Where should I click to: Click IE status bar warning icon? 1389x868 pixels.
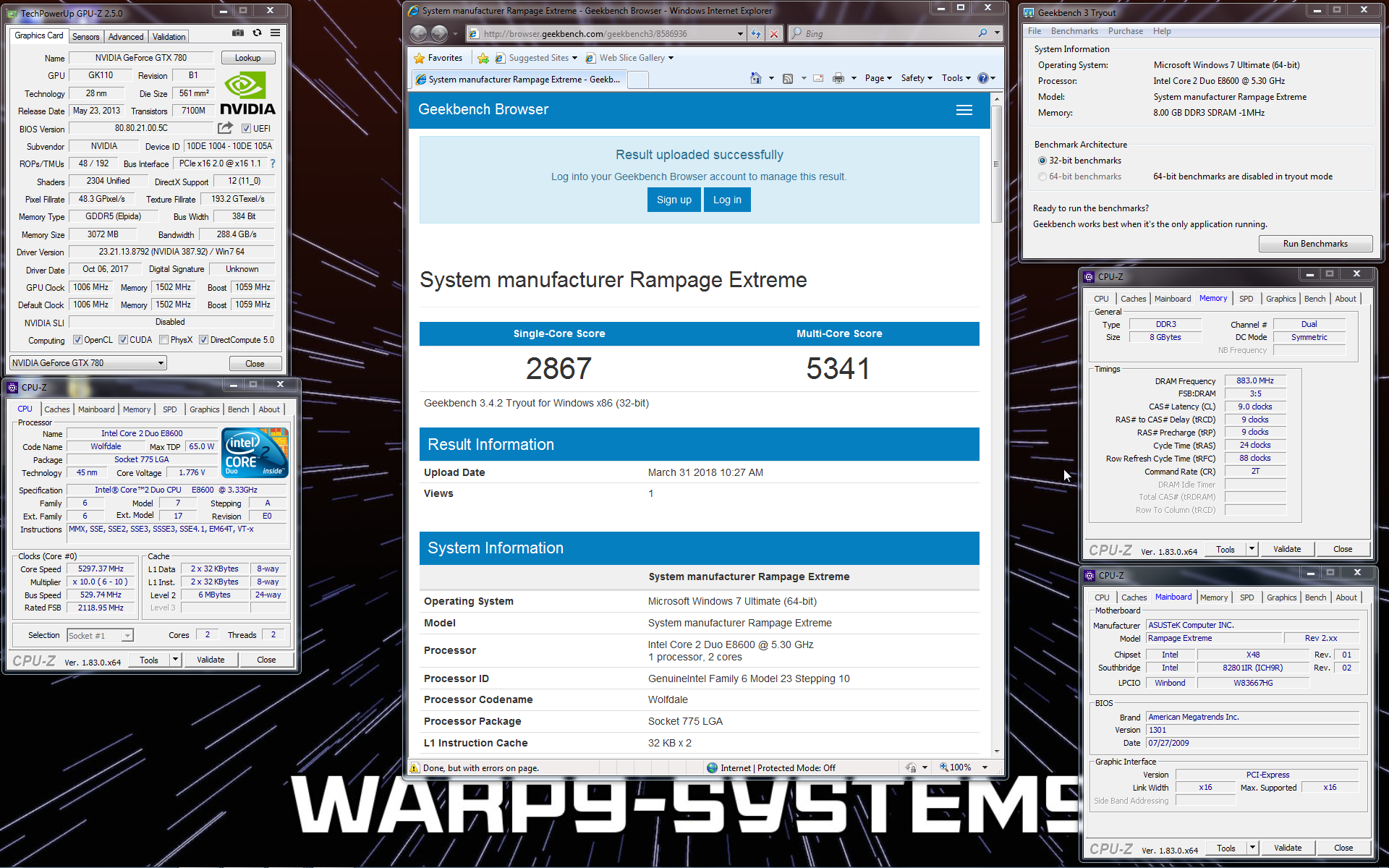[x=415, y=767]
